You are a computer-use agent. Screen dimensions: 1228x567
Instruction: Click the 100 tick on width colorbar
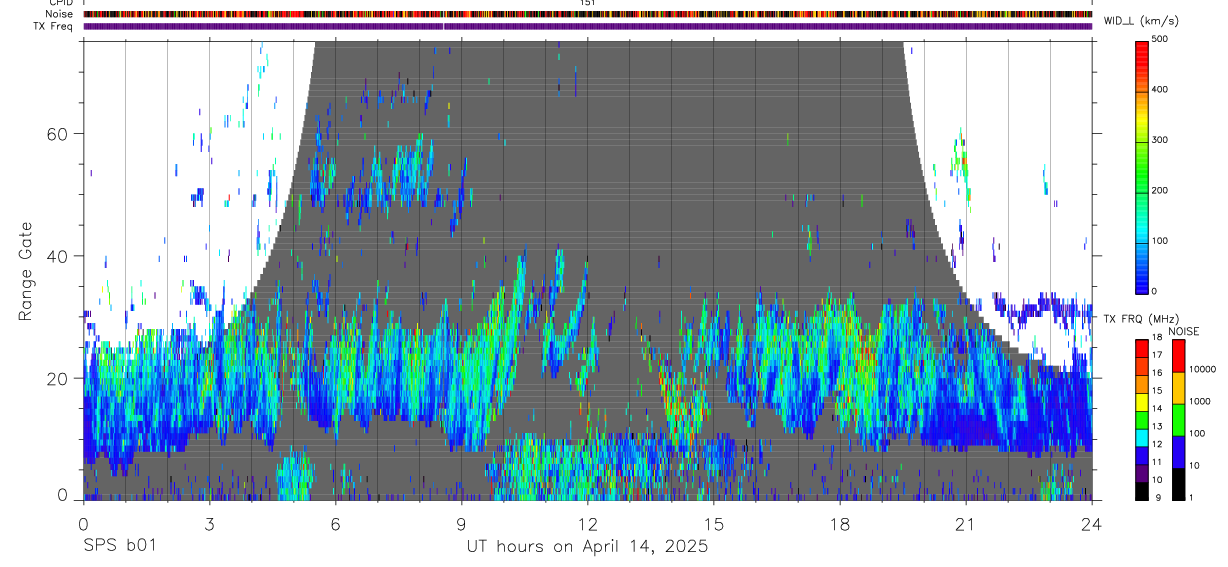pyautogui.click(x=1162, y=241)
